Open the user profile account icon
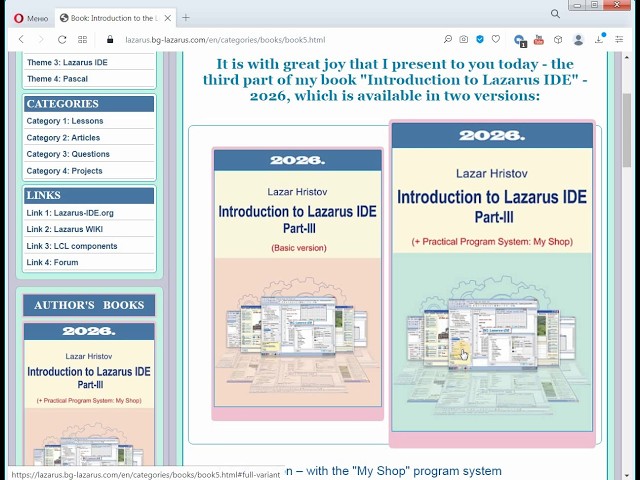Viewport: 640px width, 480px height. pyautogui.click(x=578, y=40)
